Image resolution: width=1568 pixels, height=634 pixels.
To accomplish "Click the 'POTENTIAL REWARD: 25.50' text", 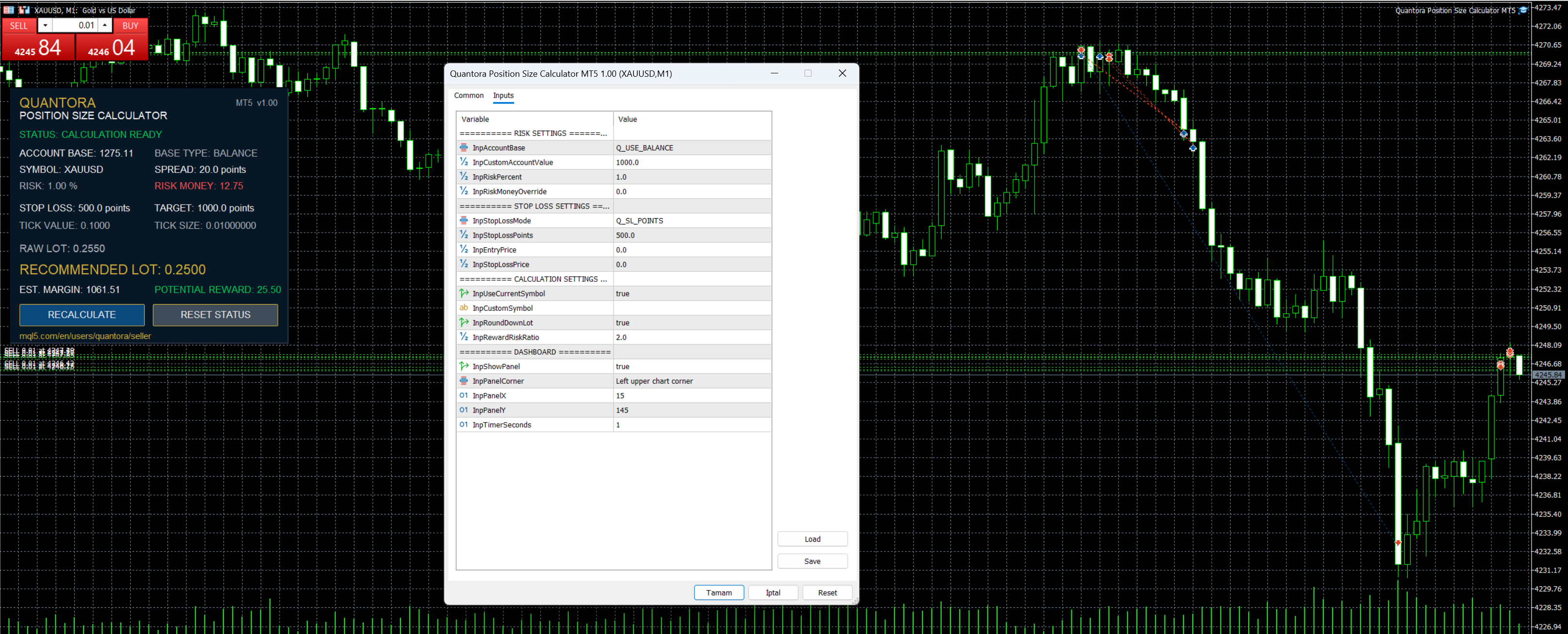I will pyautogui.click(x=218, y=290).
